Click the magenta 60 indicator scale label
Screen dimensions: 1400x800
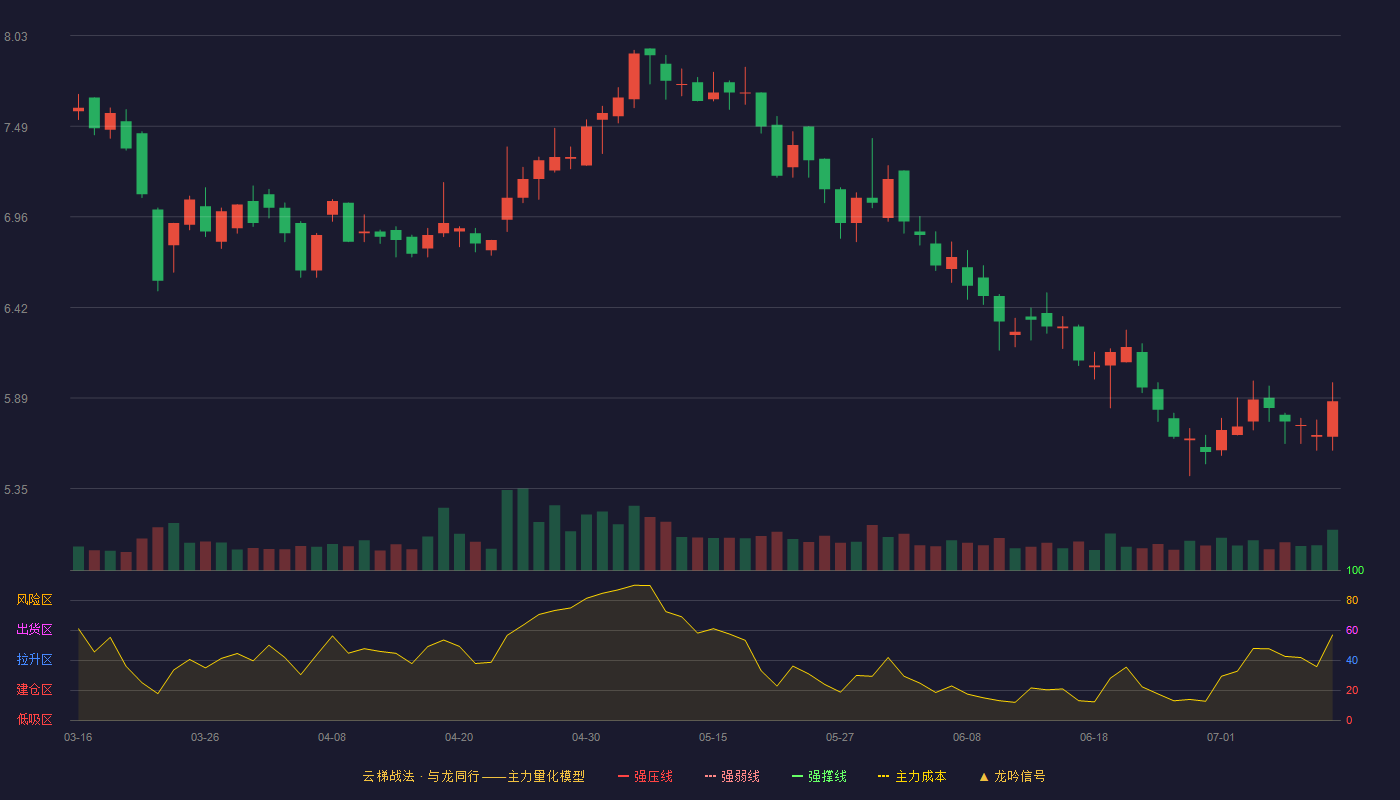click(1352, 631)
